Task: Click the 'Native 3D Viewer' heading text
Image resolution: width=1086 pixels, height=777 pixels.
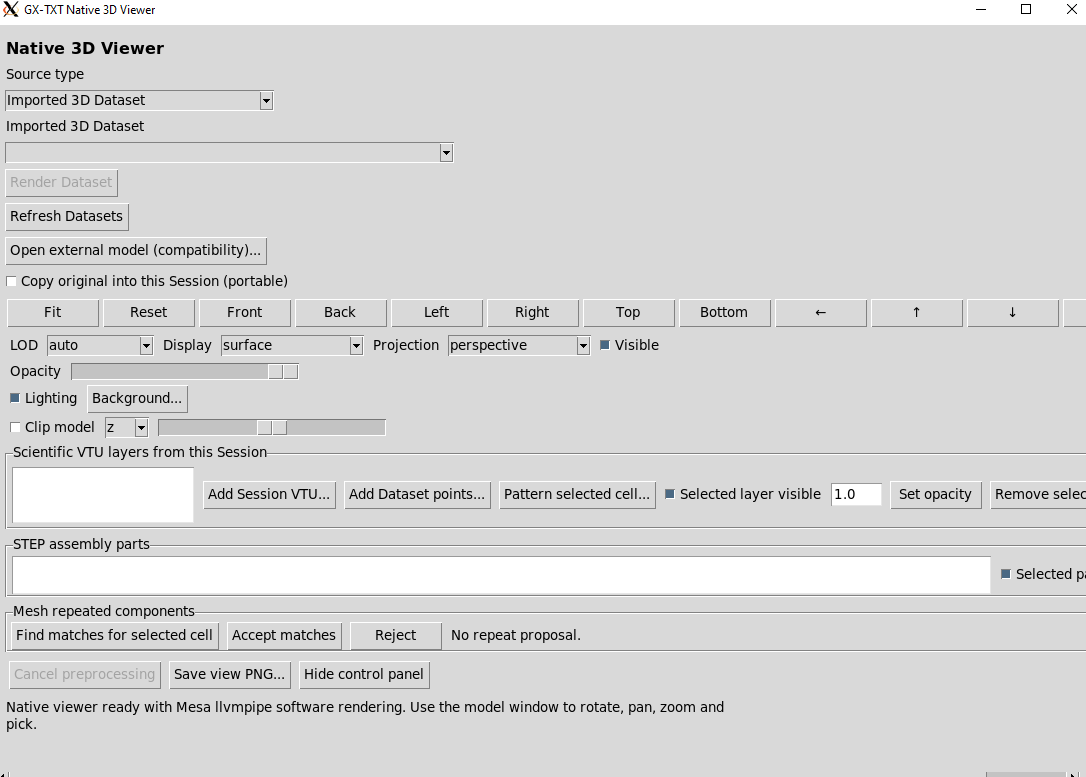Action: click(85, 48)
